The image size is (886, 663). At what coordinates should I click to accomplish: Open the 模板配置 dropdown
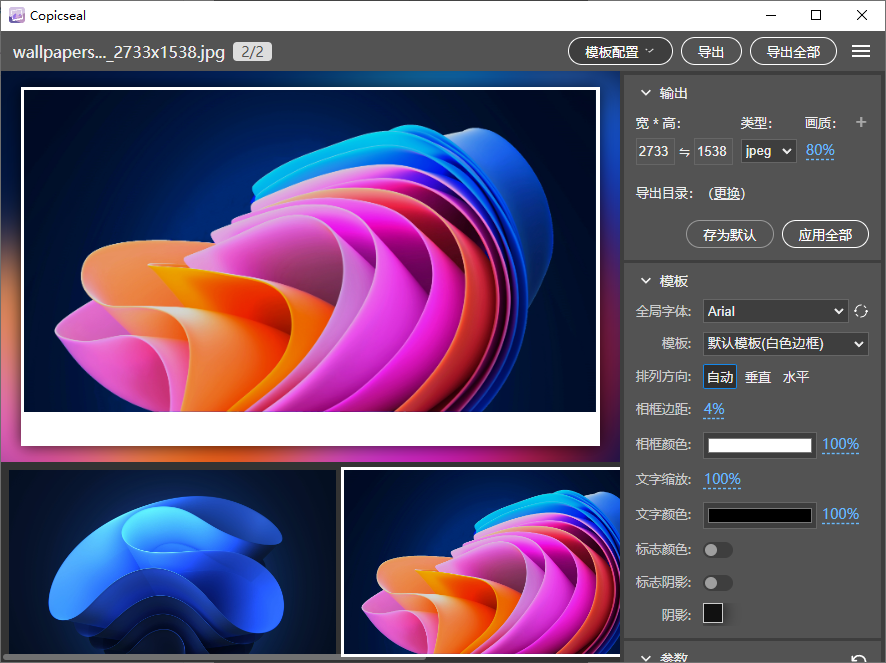click(x=620, y=52)
